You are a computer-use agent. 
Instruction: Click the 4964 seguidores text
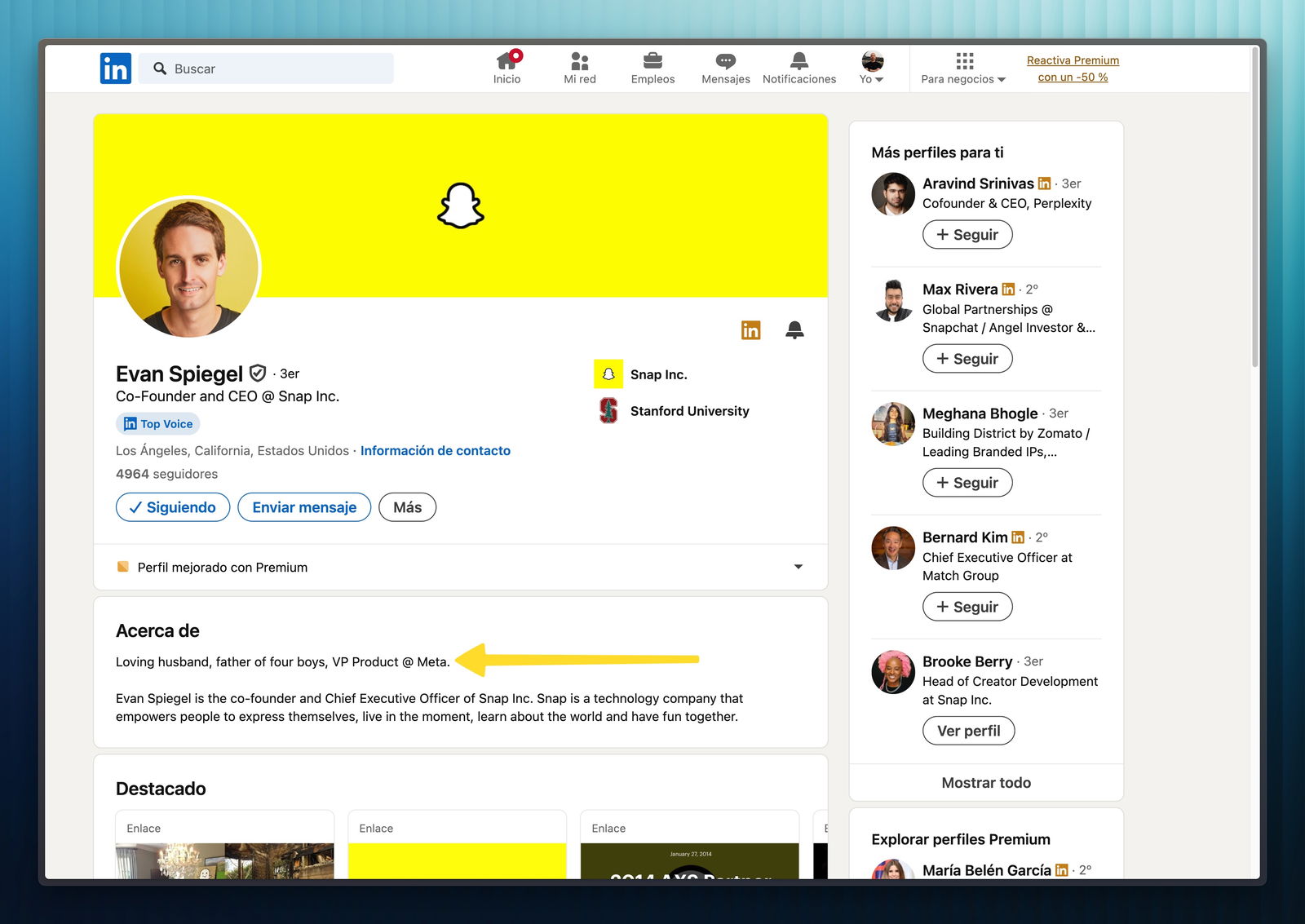tap(166, 474)
